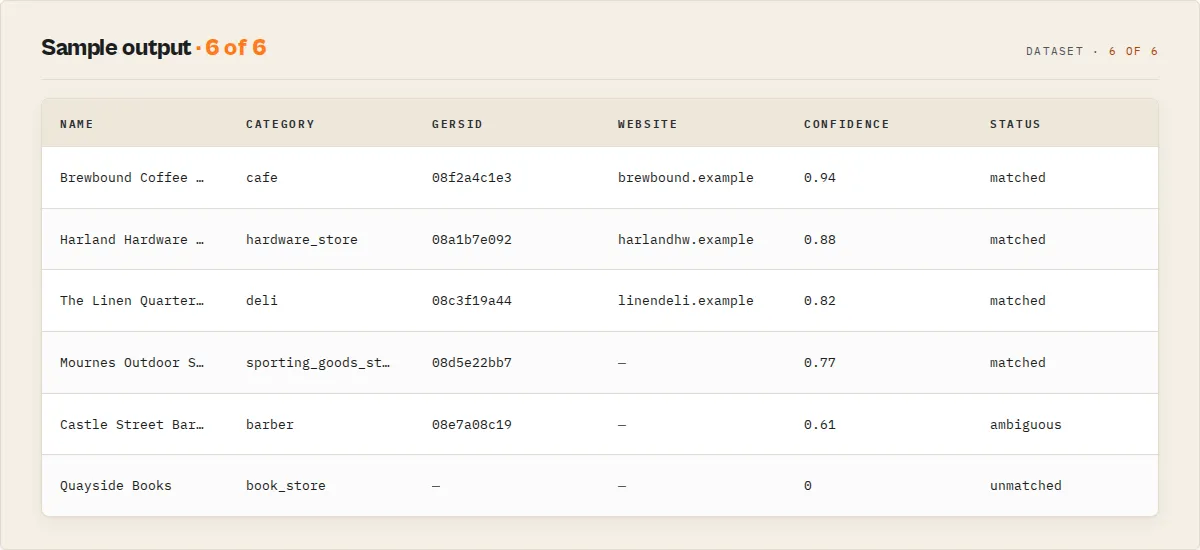Select the Mournes Outdoor name cell
This screenshot has height=550, width=1200.
tap(134, 363)
